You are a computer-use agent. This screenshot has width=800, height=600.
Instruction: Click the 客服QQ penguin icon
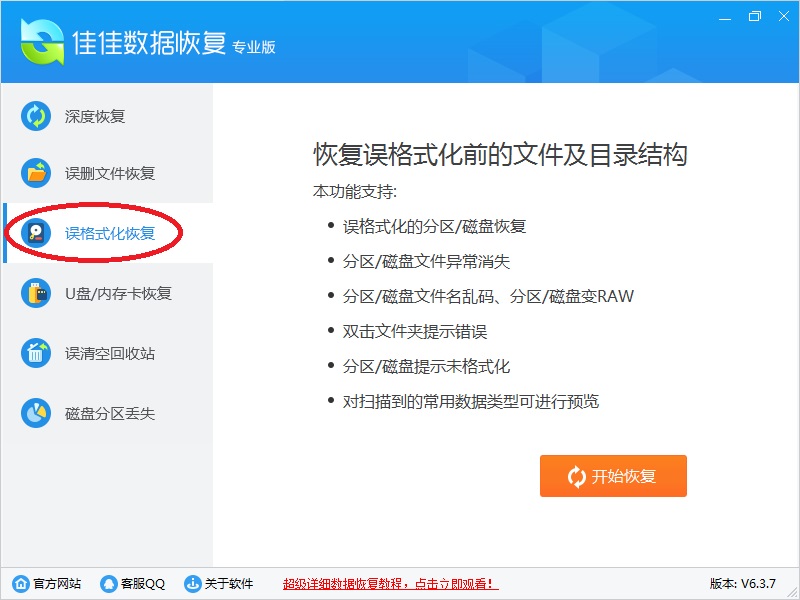109,583
